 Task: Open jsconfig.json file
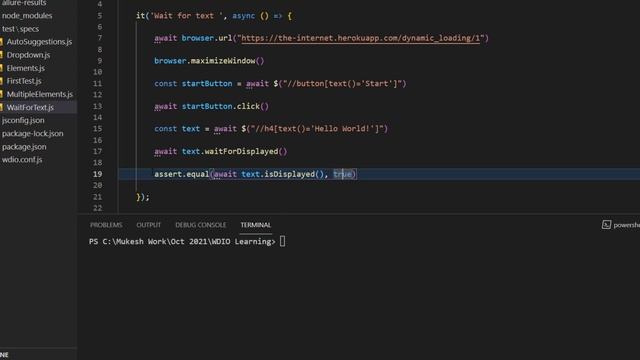[23, 120]
